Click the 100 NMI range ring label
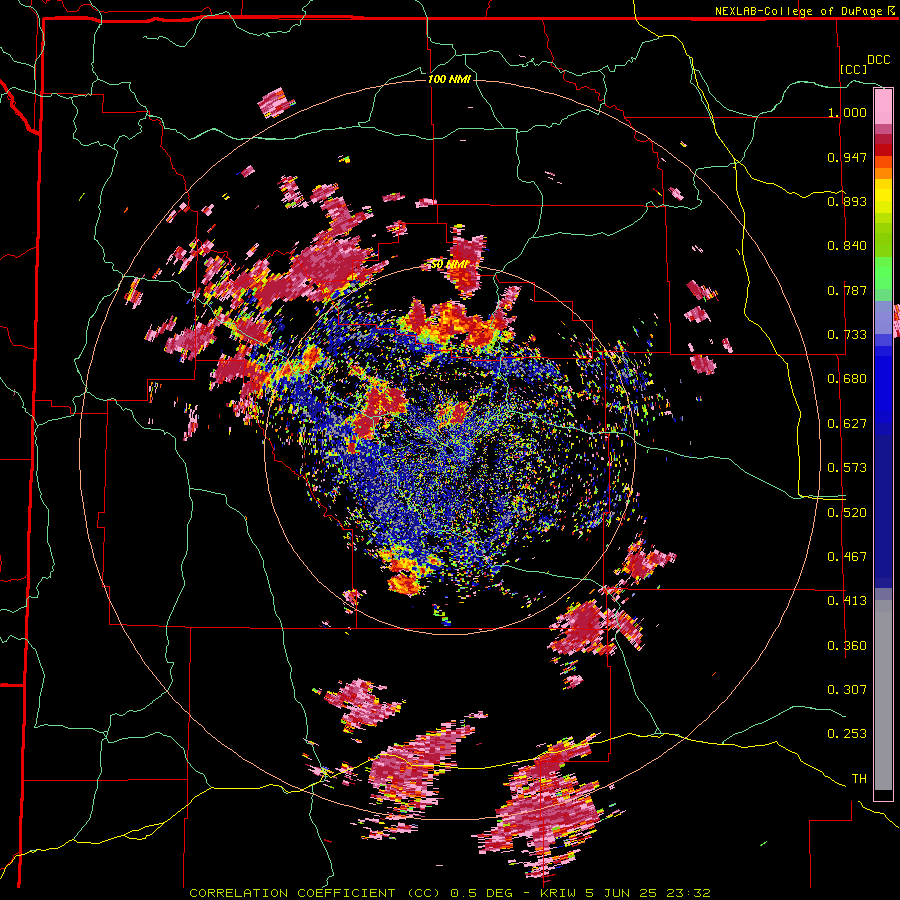This screenshot has height=900, width=900. point(449,79)
